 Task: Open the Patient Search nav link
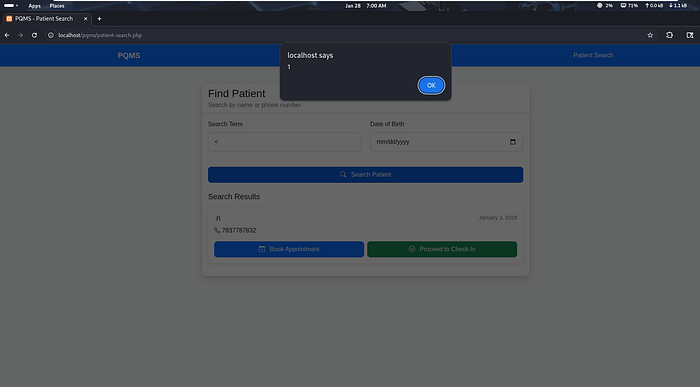click(x=593, y=55)
